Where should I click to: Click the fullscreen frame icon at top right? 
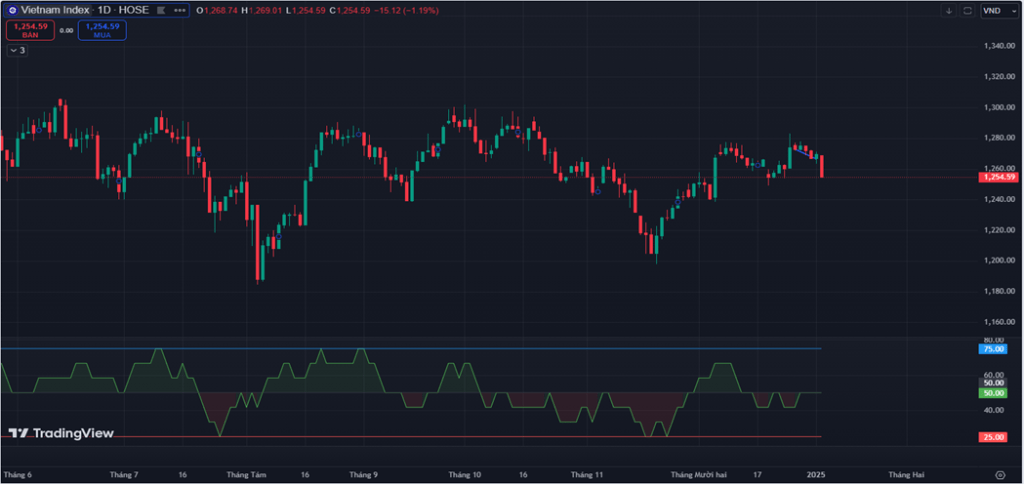967,10
